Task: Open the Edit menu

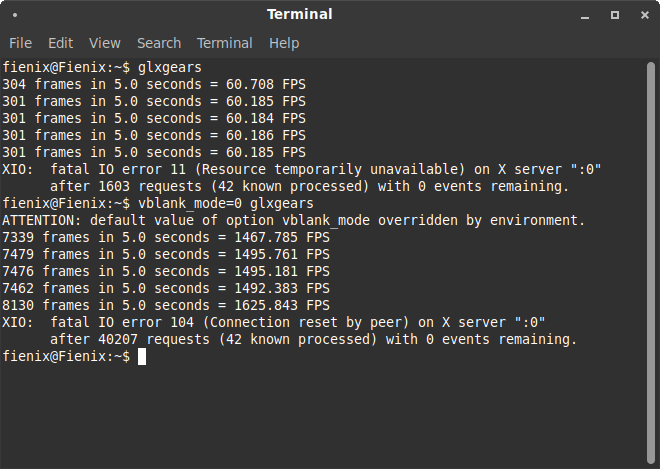Action: (x=60, y=43)
